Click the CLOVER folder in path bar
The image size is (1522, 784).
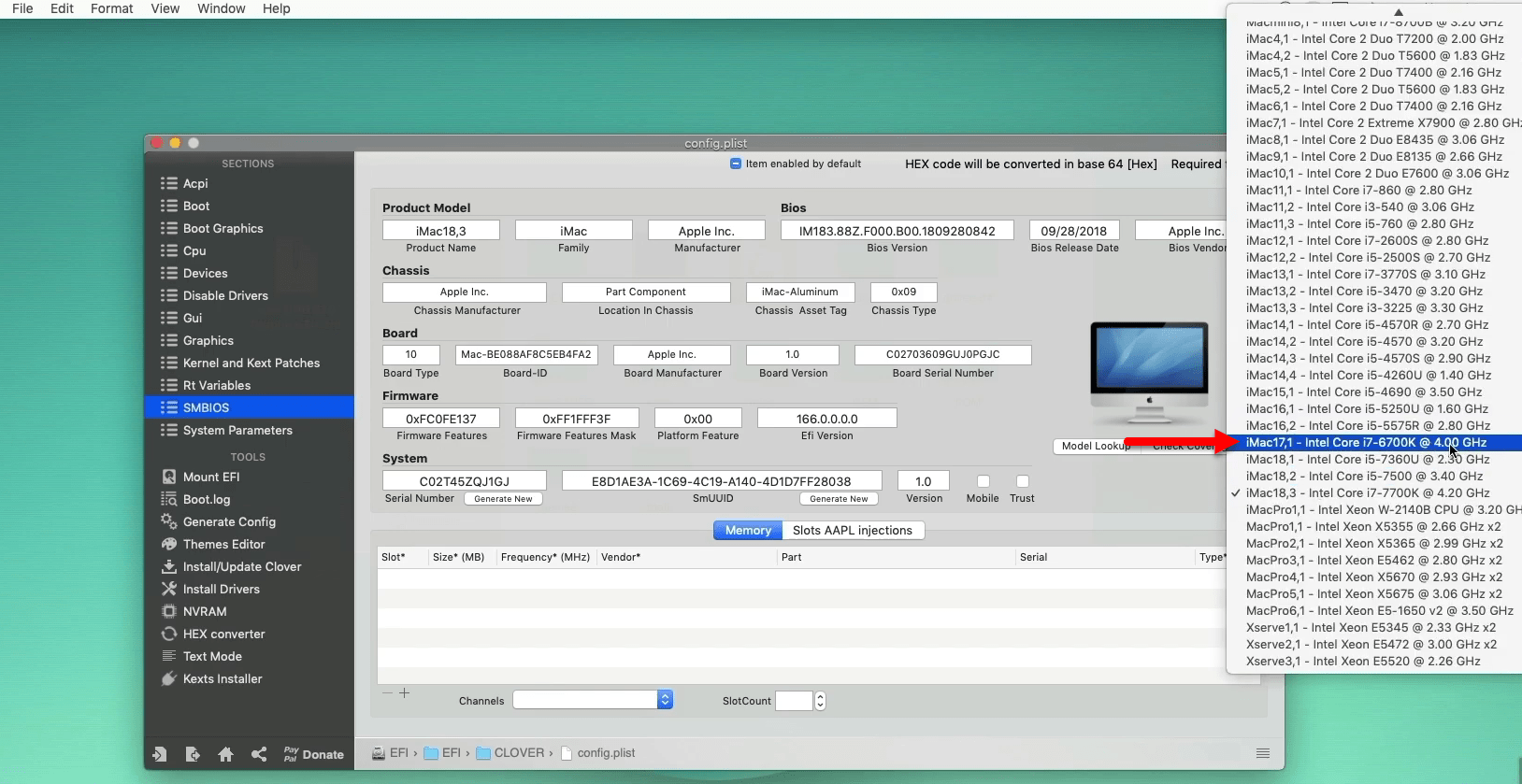(510, 753)
